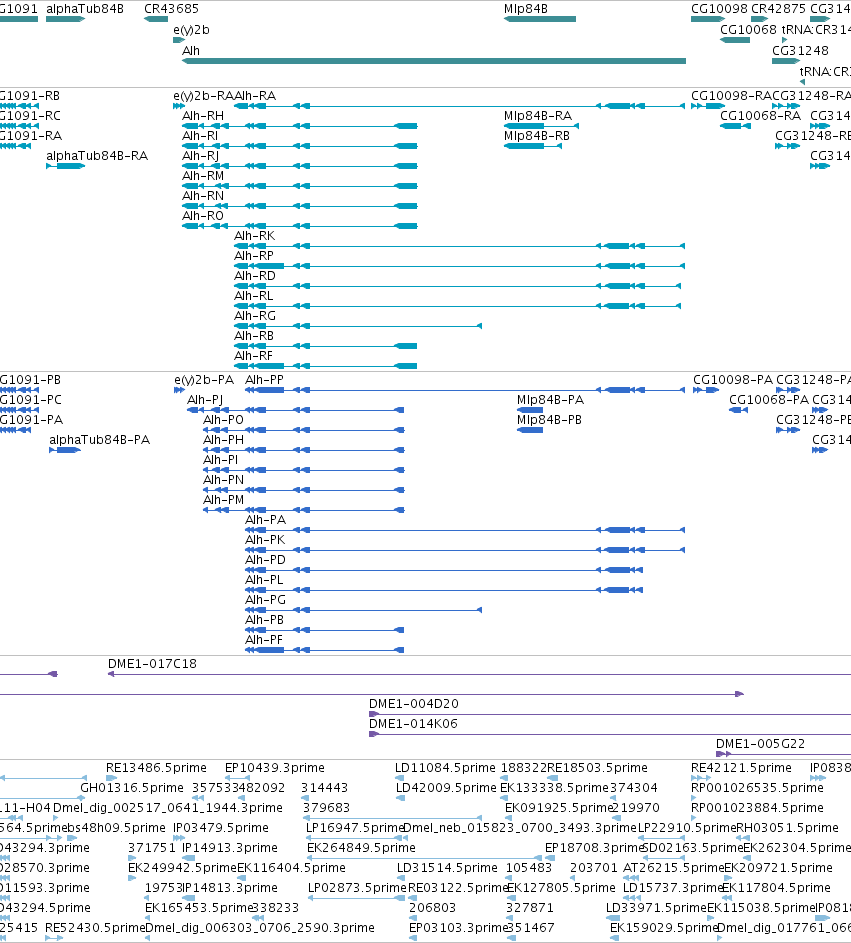Select the DME1-017C18 clone label

(x=152, y=663)
